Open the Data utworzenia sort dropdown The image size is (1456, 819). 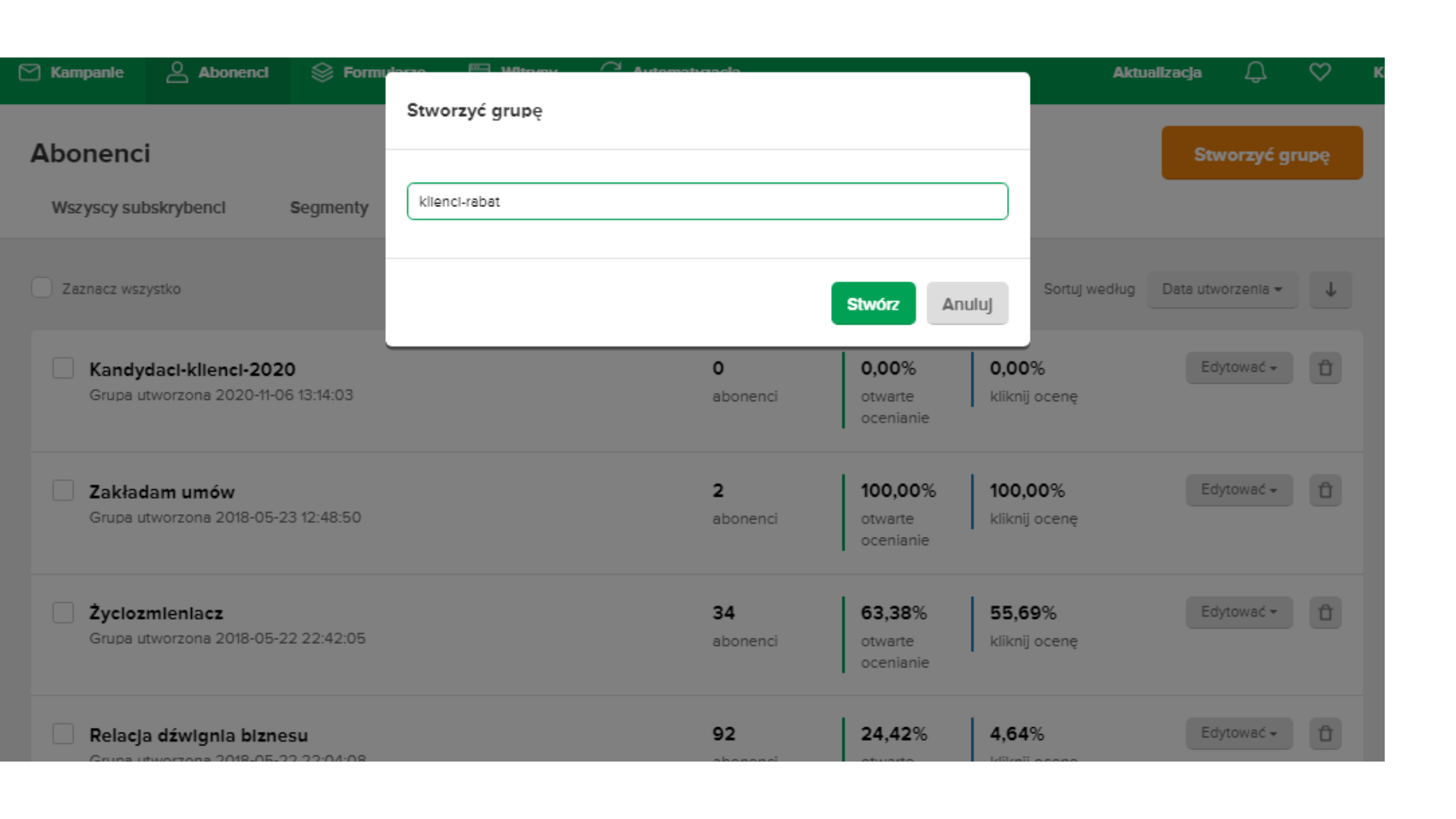point(1222,290)
